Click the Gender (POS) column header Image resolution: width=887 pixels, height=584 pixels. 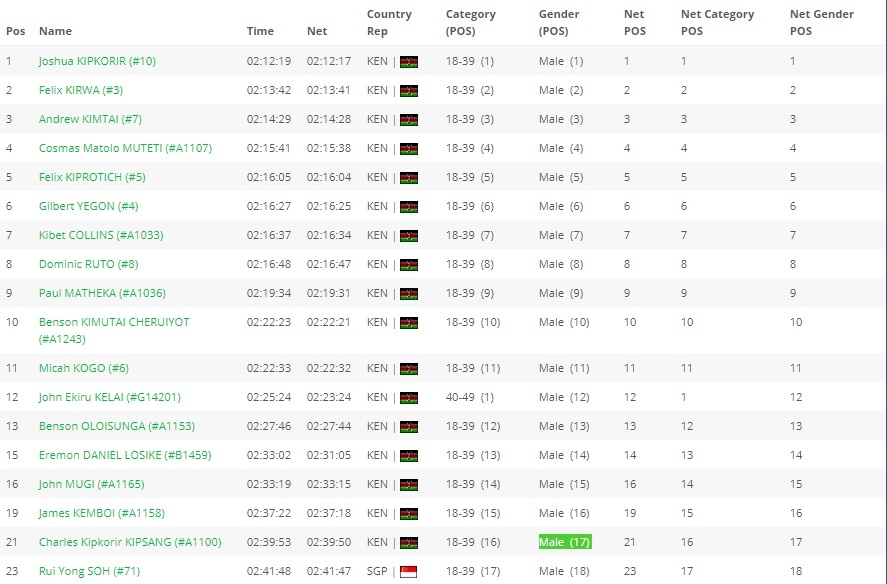click(559, 23)
